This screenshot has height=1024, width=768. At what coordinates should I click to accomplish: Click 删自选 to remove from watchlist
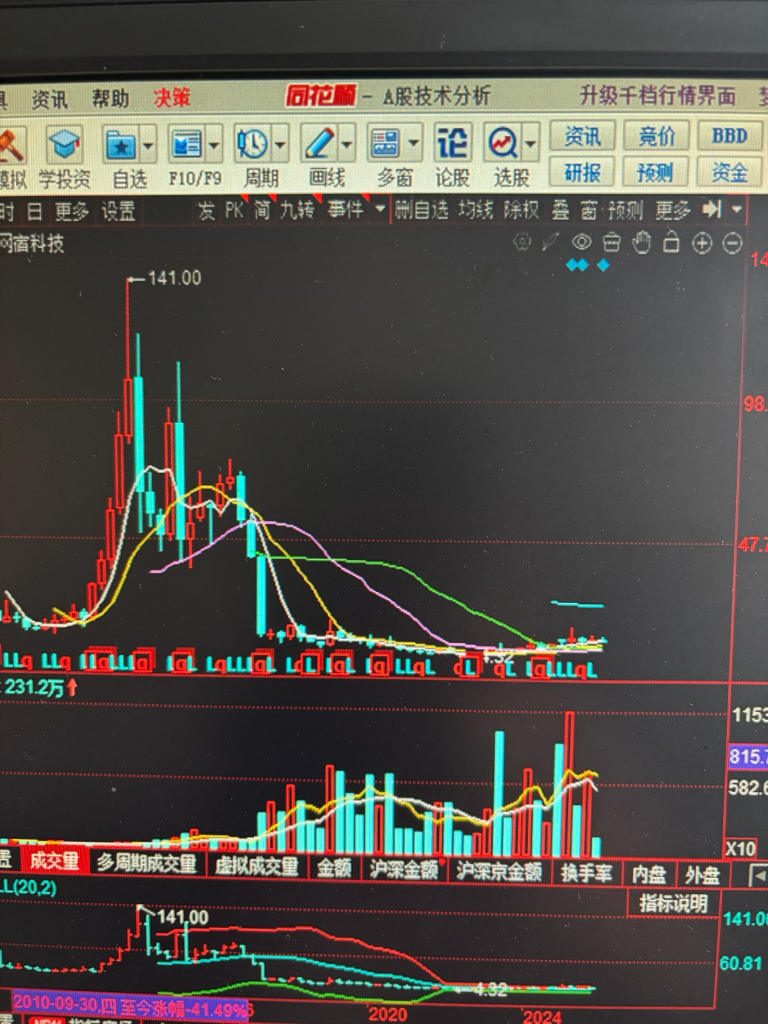point(421,210)
